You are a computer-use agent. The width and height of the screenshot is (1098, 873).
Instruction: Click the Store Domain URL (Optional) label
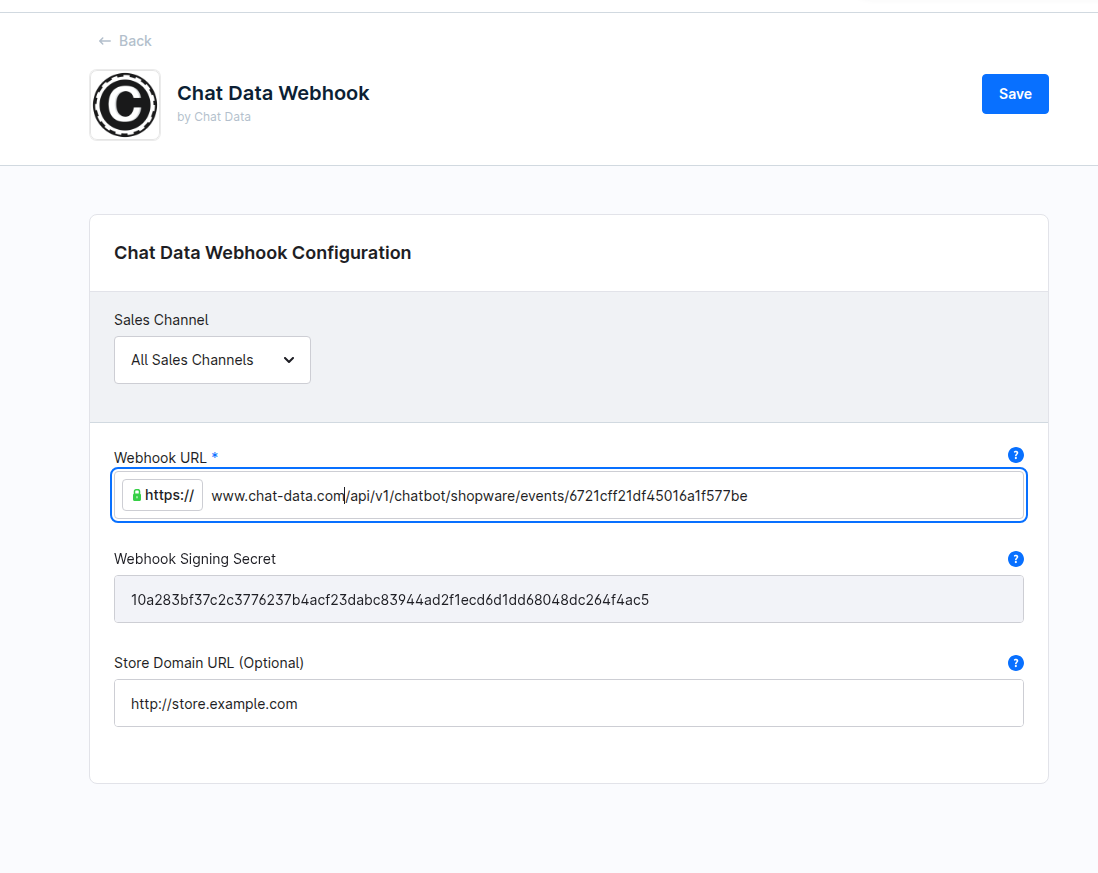(x=208, y=663)
